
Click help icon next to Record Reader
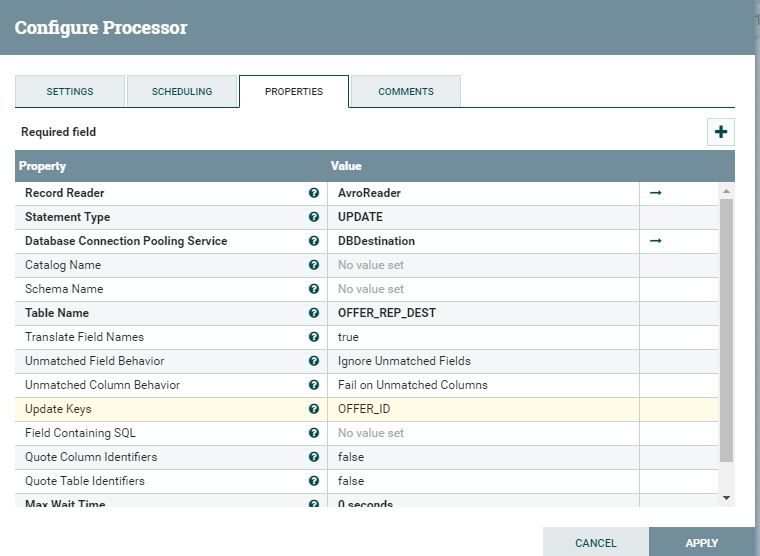coord(314,193)
